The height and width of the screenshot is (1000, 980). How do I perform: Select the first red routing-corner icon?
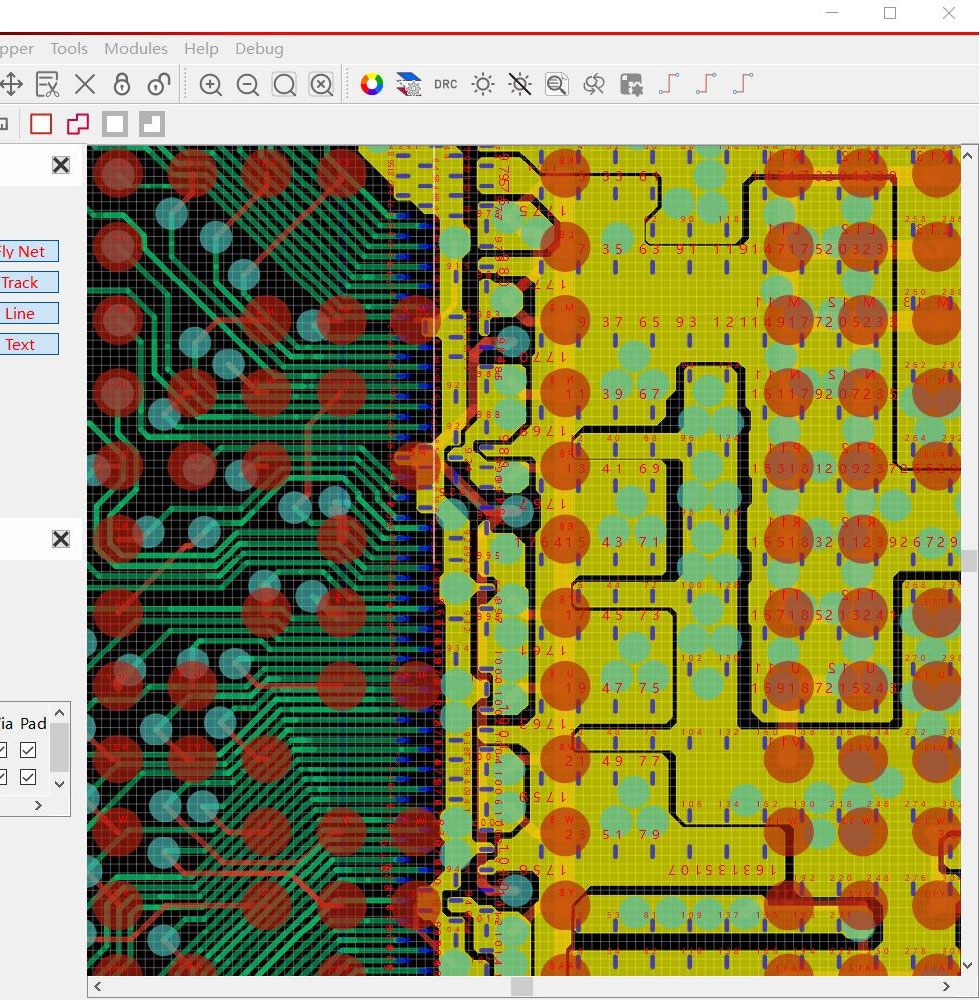coord(668,84)
